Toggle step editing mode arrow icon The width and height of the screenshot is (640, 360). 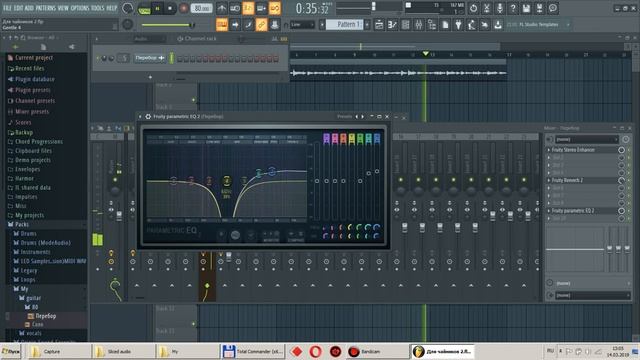(x=235, y=25)
